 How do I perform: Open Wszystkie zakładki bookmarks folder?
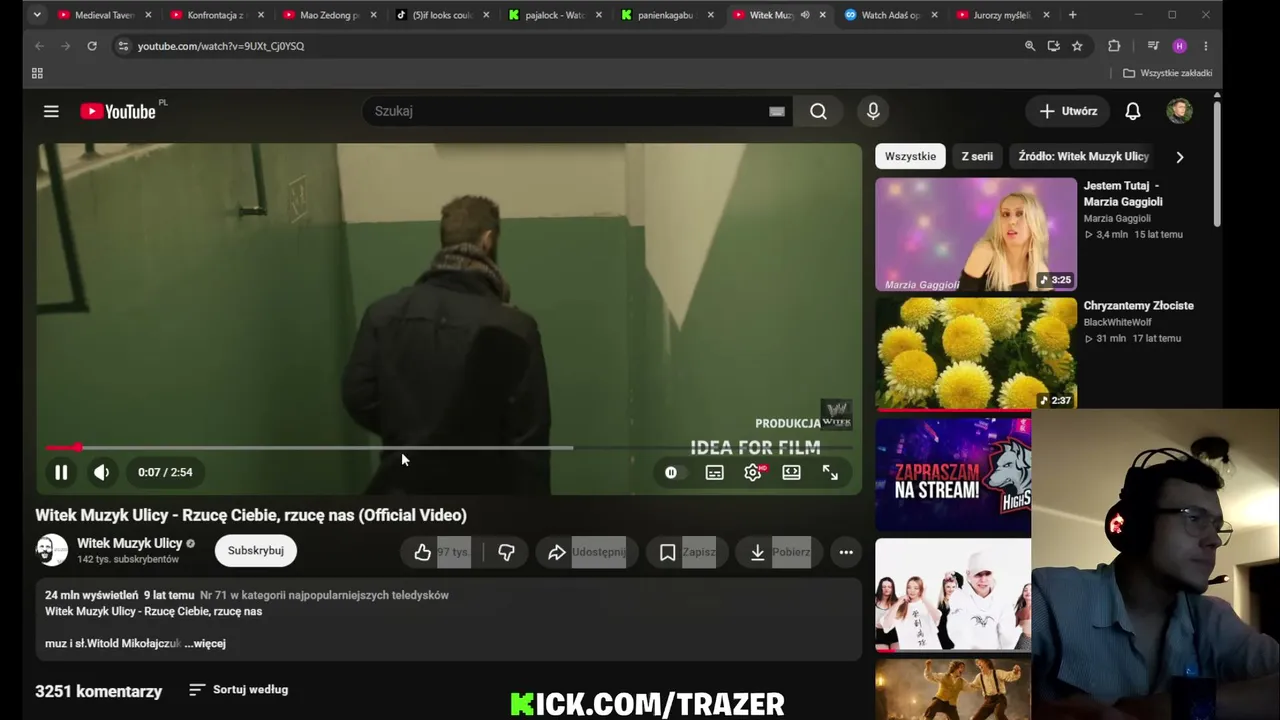tap(1167, 73)
